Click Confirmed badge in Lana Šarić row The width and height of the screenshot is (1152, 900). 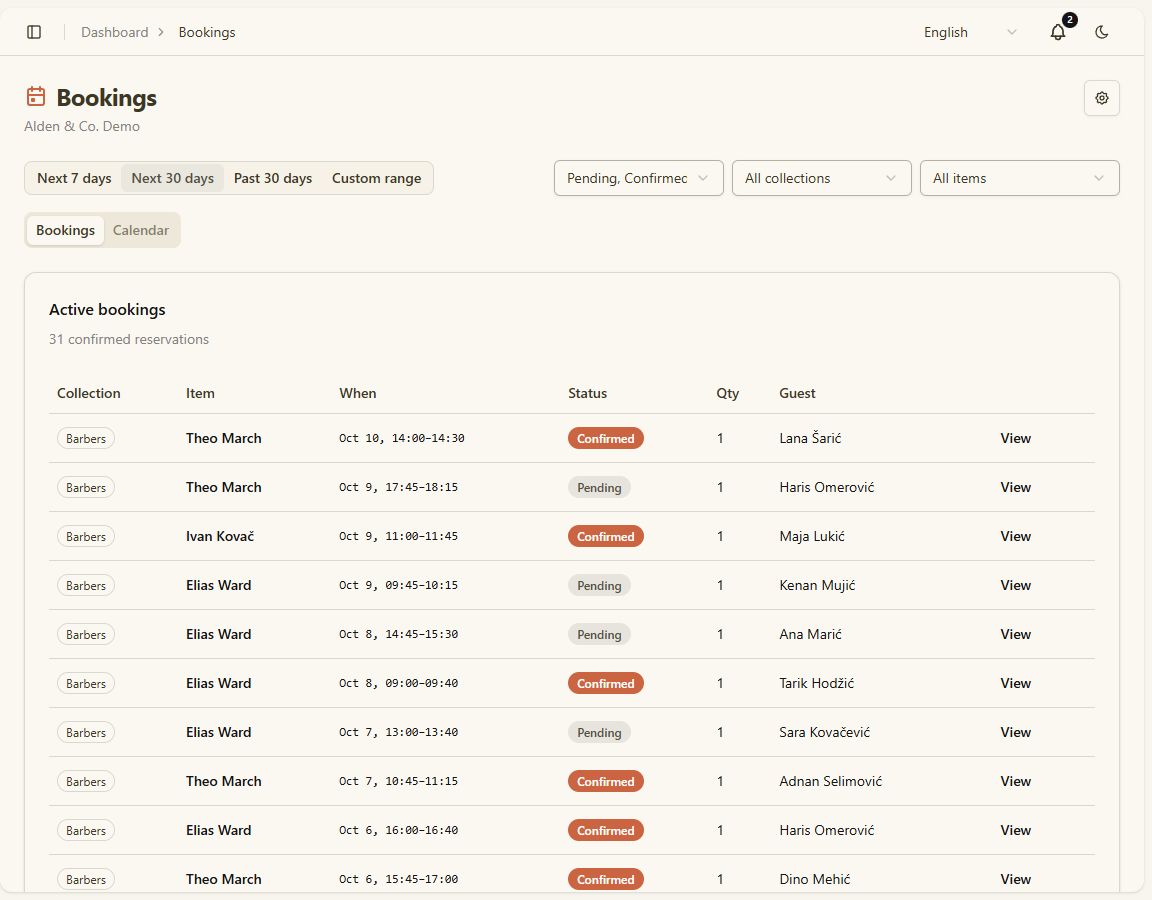pos(605,438)
